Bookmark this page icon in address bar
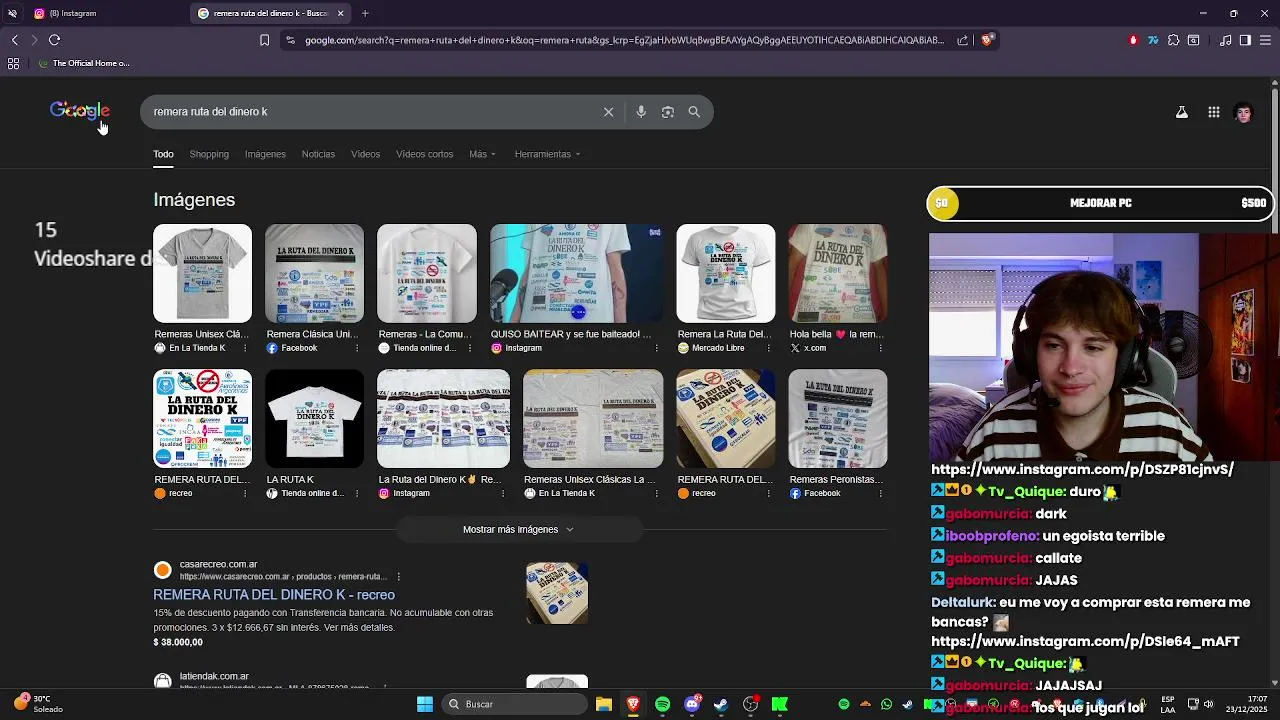Viewport: 1280px width, 720px height. coord(264,40)
